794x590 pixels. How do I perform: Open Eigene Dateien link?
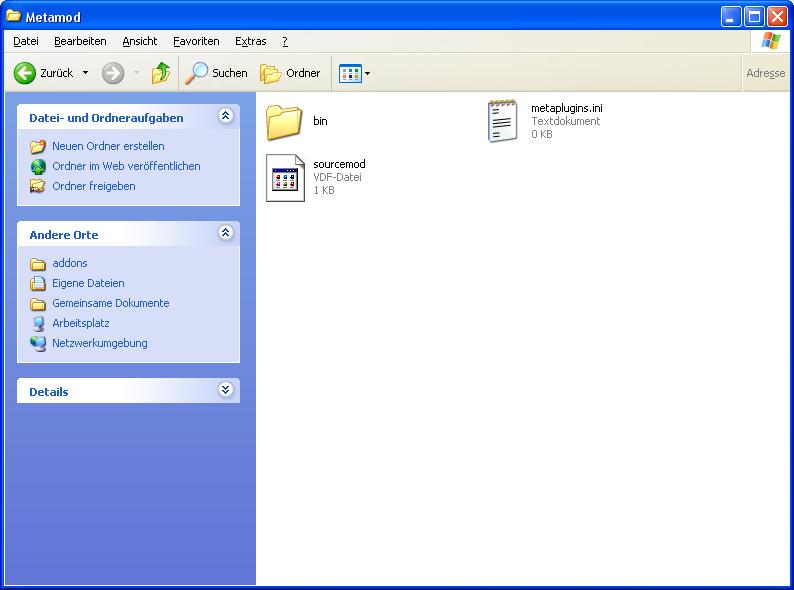click(88, 283)
